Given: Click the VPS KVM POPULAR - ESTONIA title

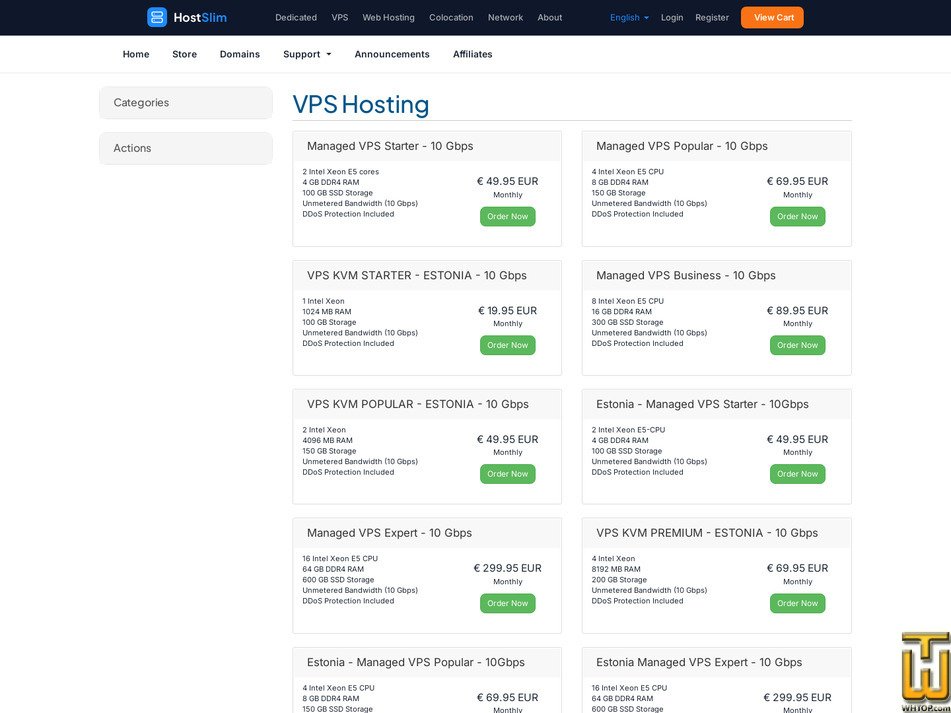Looking at the screenshot, I should tap(418, 404).
